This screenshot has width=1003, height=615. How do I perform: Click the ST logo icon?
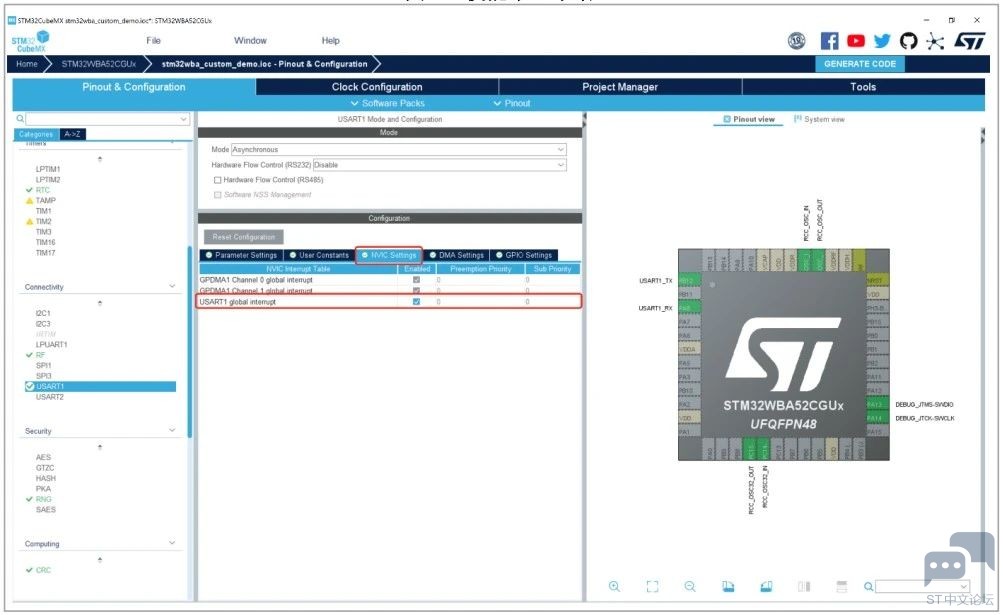pos(969,41)
